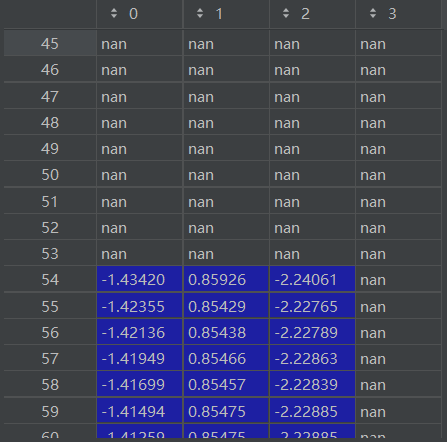The image size is (447, 442).
Task: Click cell with value 0.85926
Action: (x=226, y=279)
